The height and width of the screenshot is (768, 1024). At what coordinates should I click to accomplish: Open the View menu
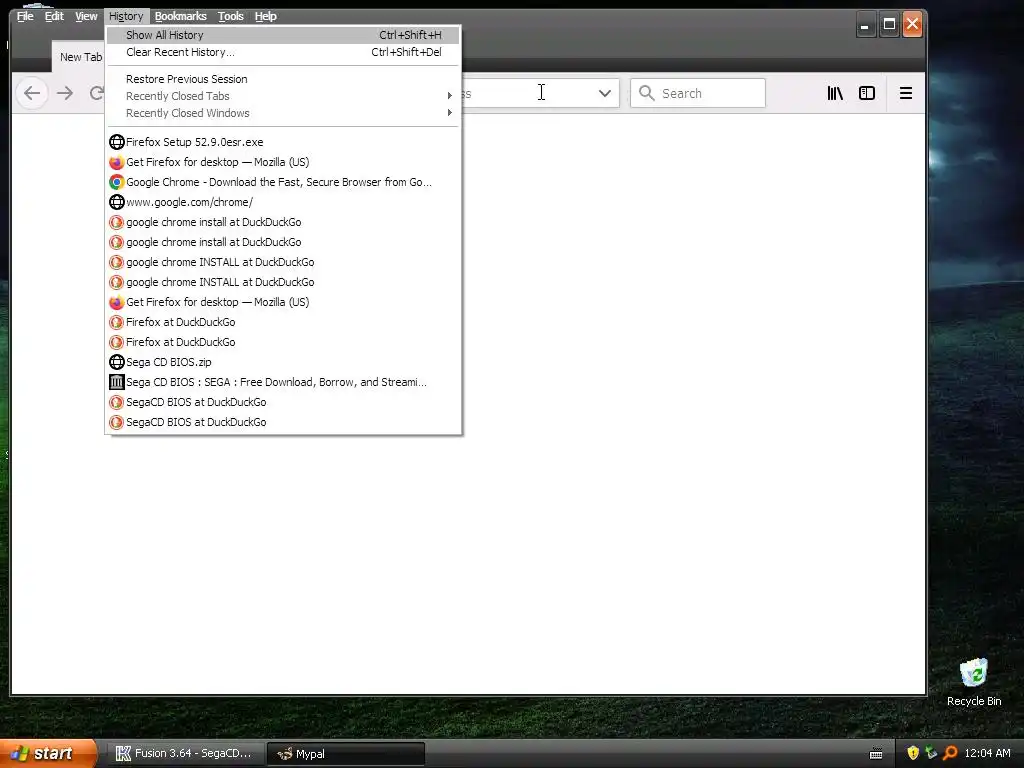coord(86,16)
